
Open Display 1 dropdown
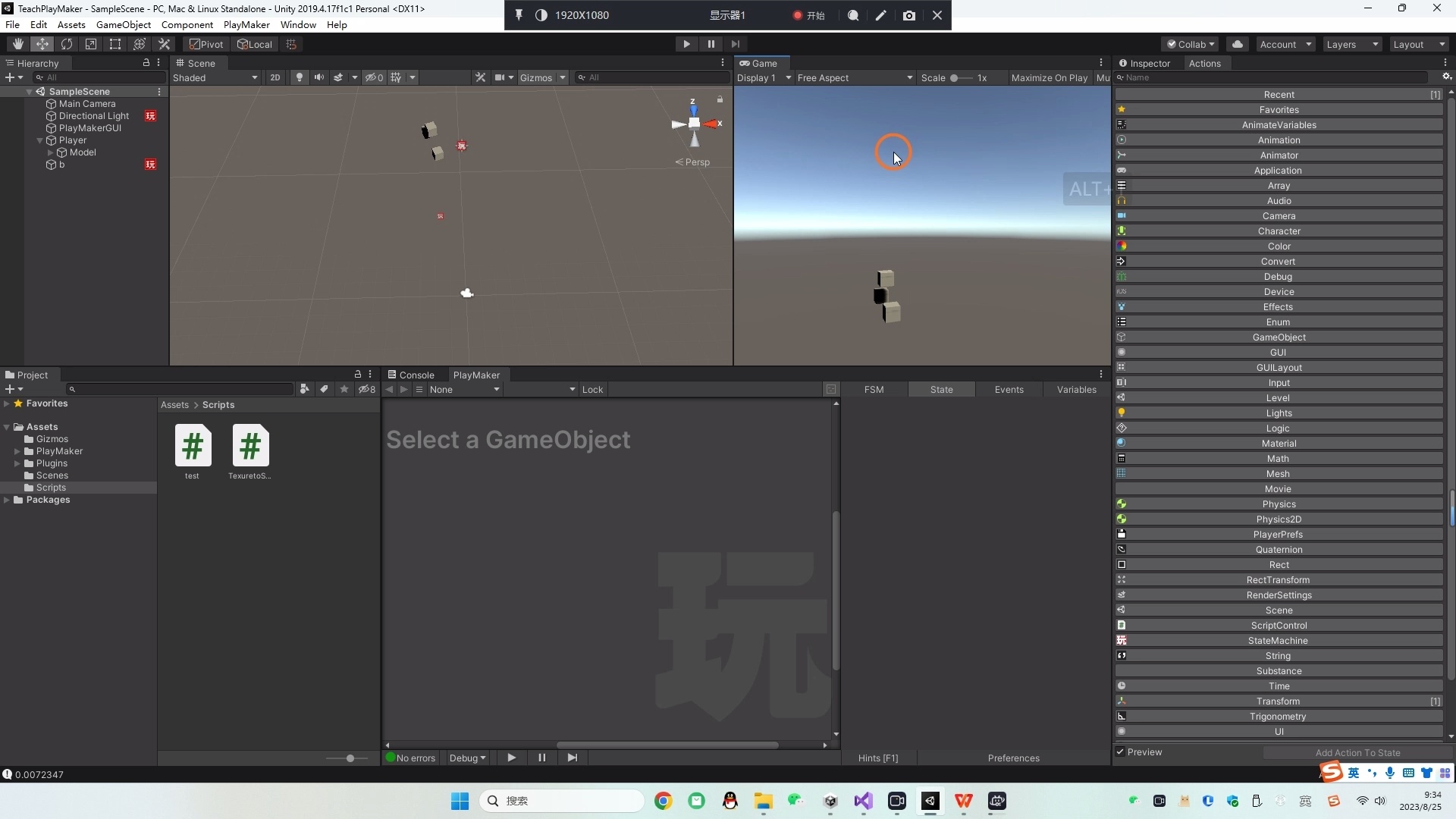coord(764,77)
